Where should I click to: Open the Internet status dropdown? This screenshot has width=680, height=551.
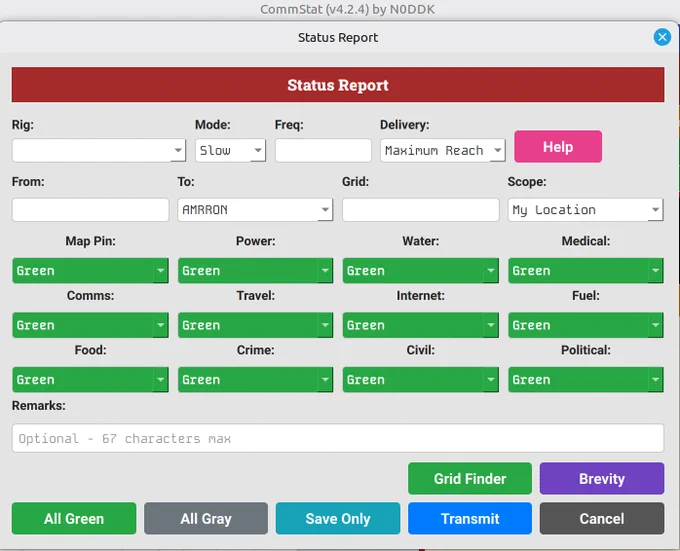pos(421,325)
